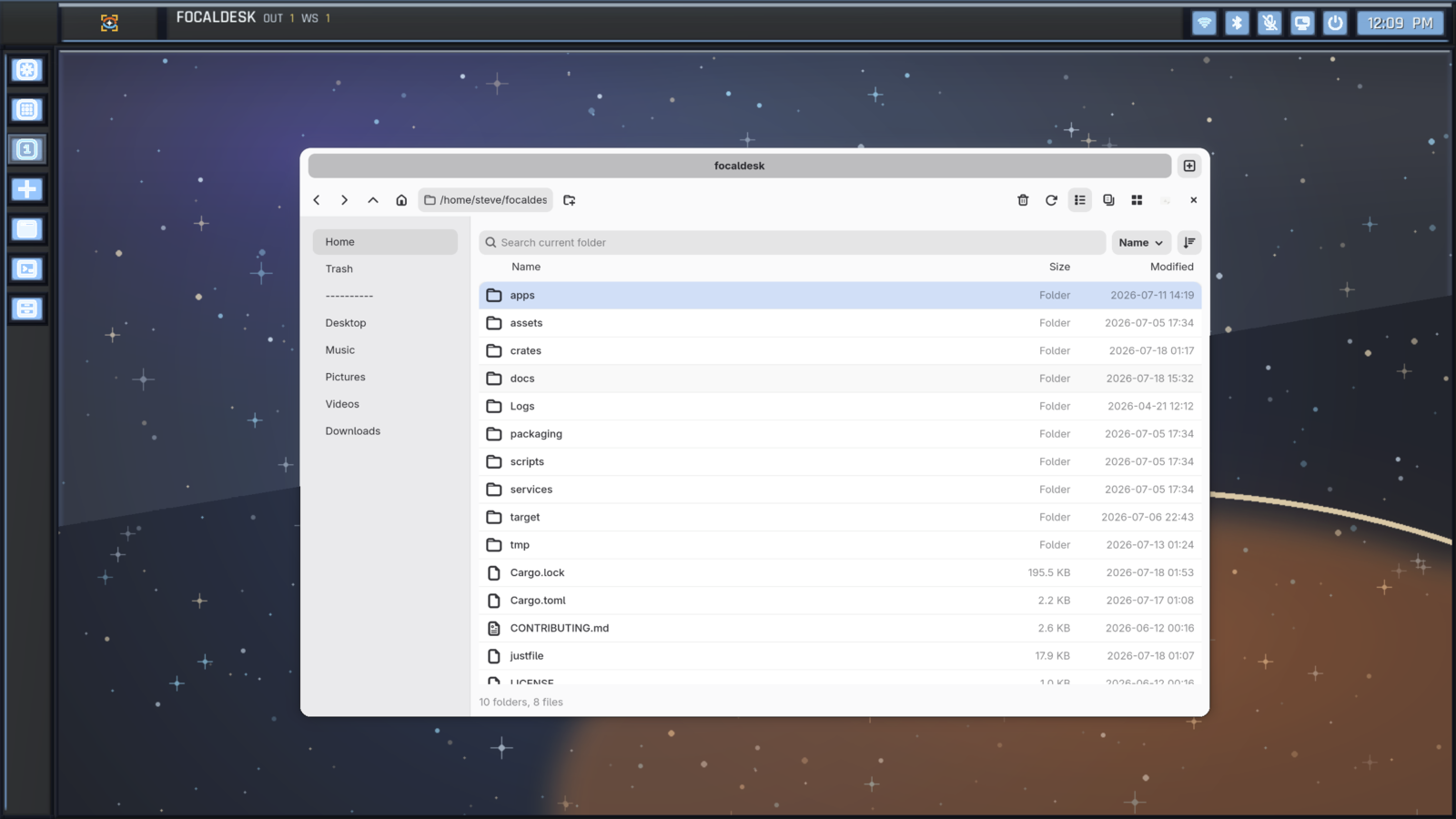Switch to grid view mode
The width and height of the screenshot is (1456, 819).
[1137, 200]
